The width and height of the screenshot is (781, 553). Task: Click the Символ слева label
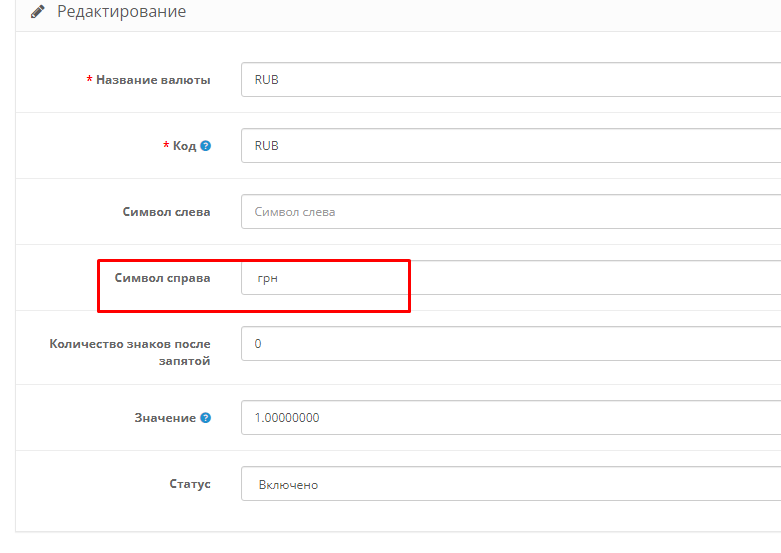click(166, 212)
